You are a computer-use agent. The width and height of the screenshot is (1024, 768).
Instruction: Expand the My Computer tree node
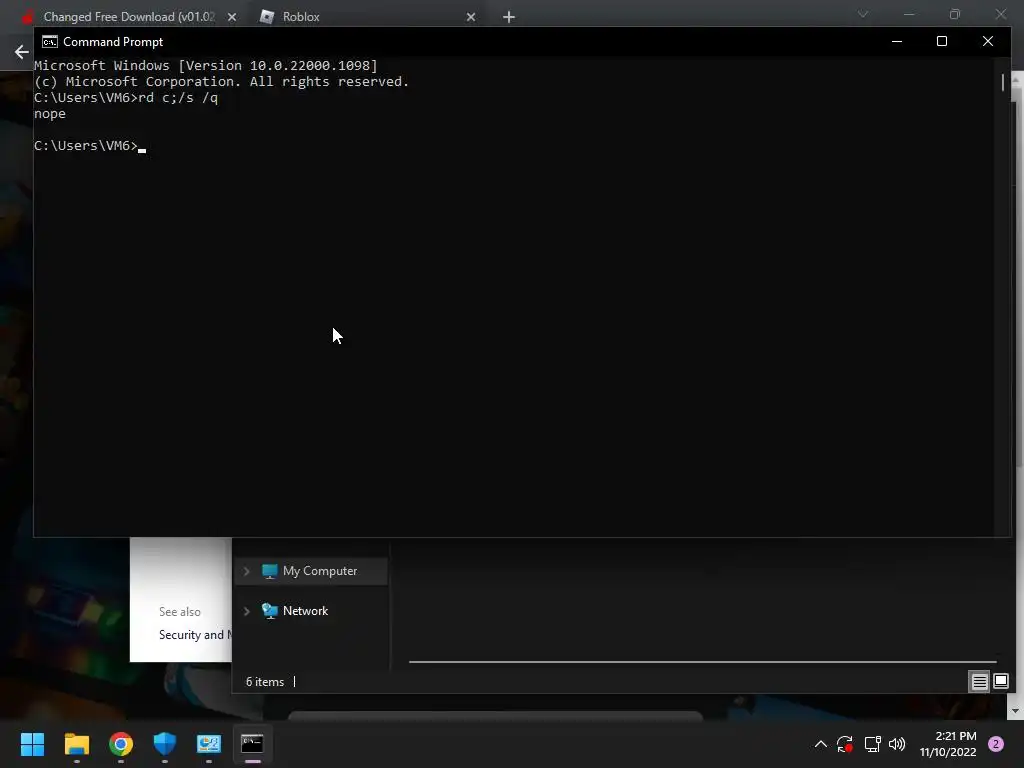pos(246,571)
